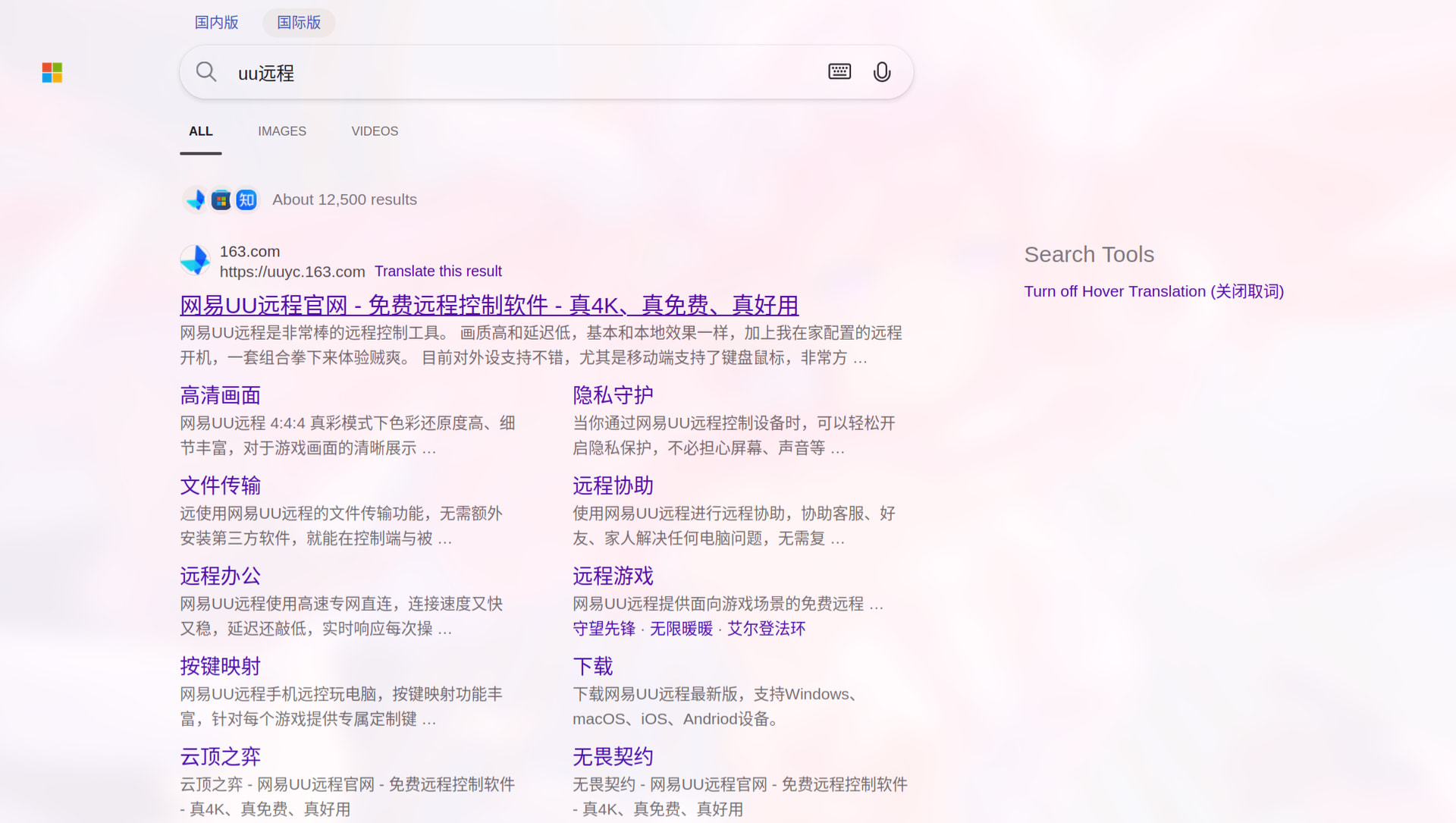Open the 下载 sublink

593,666
